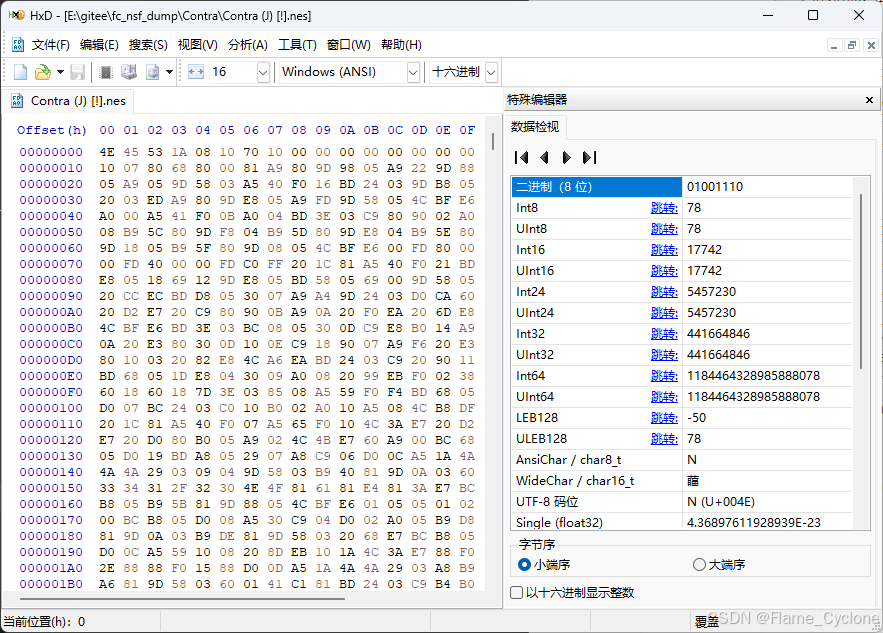Click 跳转 link in the Int32 row

665,334
